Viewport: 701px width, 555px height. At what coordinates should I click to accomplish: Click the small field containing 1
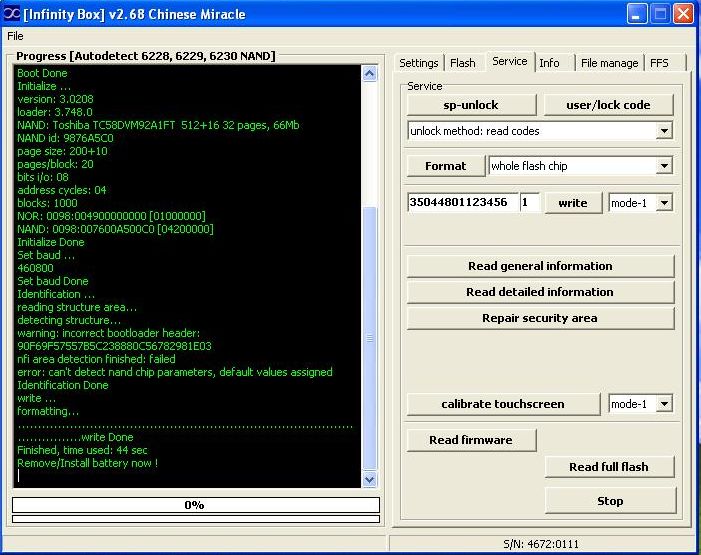coord(529,202)
